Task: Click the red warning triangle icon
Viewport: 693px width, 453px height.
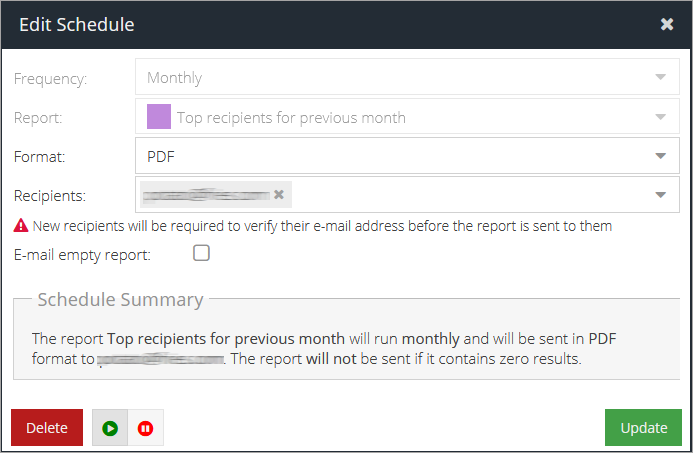Action: pos(20,226)
